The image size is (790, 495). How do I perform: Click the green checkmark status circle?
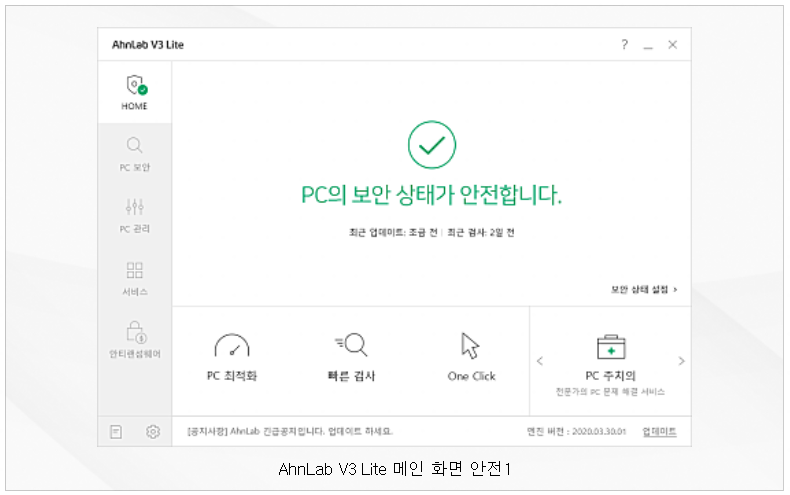(432, 145)
